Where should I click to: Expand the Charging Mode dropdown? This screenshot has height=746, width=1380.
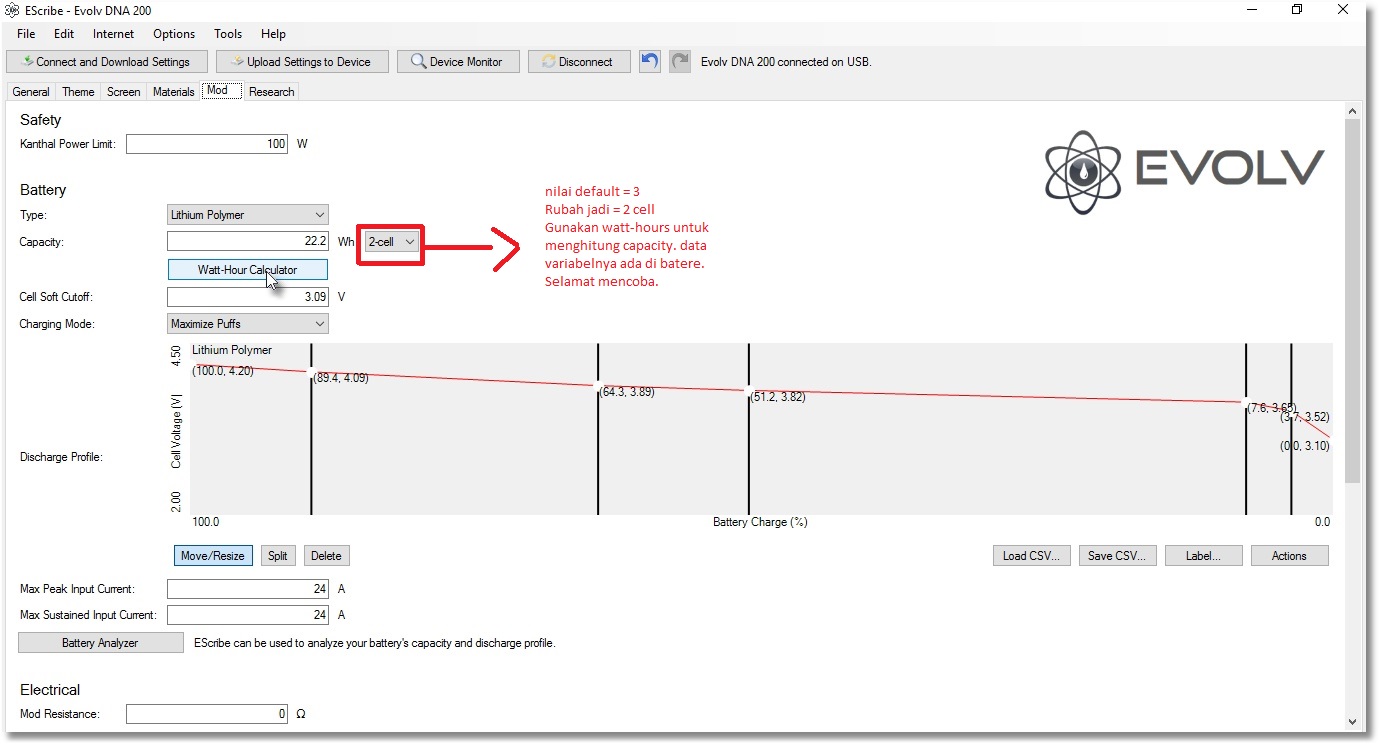click(x=247, y=324)
